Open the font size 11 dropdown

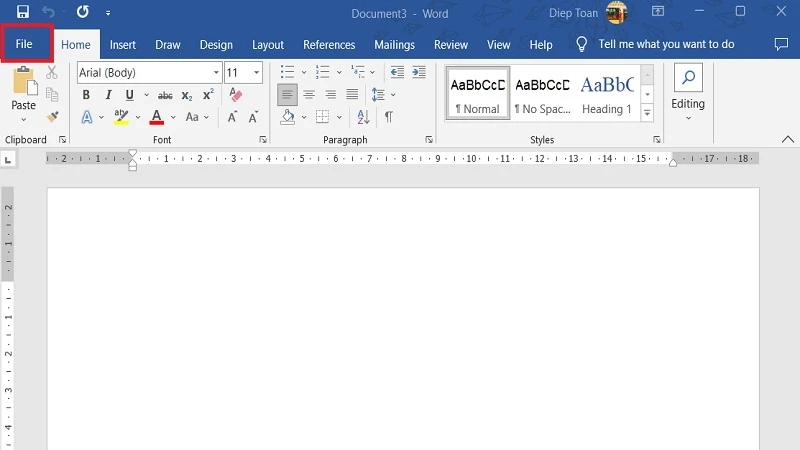click(x=257, y=72)
